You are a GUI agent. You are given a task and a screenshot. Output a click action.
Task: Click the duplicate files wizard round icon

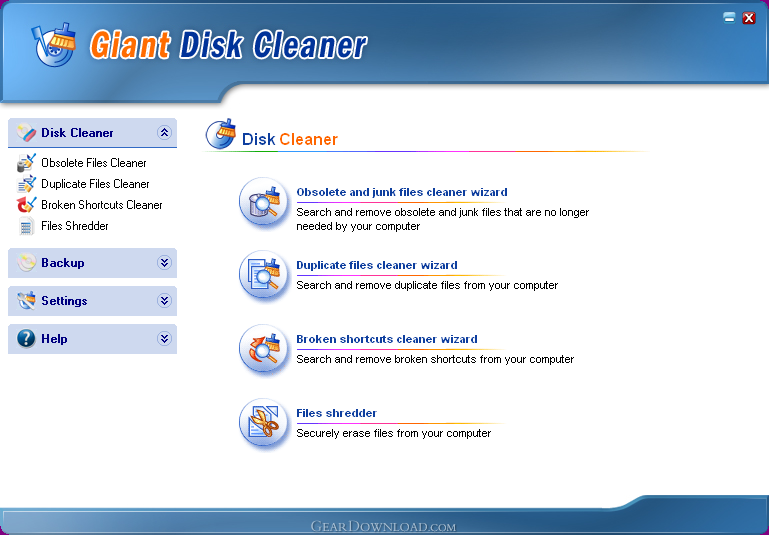tap(263, 276)
